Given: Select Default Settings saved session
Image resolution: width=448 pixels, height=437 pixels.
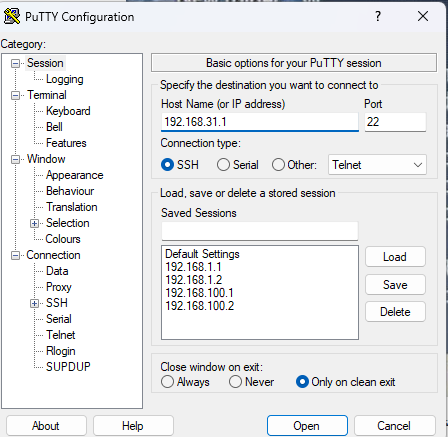Looking at the screenshot, I should (x=202, y=254).
